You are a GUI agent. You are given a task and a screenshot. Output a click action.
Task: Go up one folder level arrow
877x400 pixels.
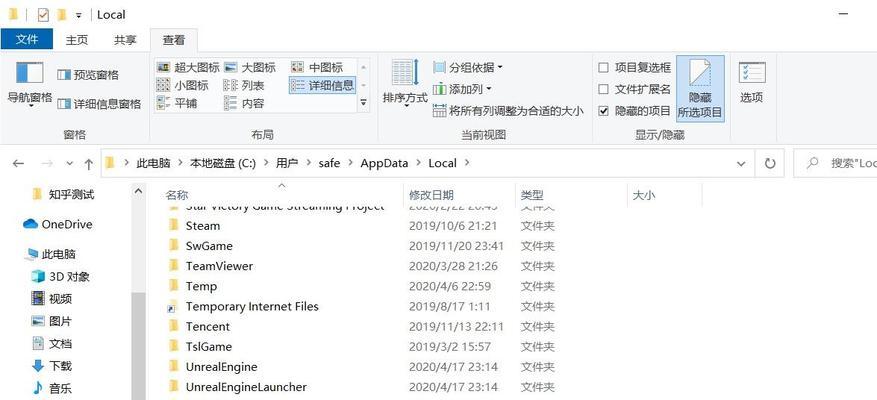point(88,163)
